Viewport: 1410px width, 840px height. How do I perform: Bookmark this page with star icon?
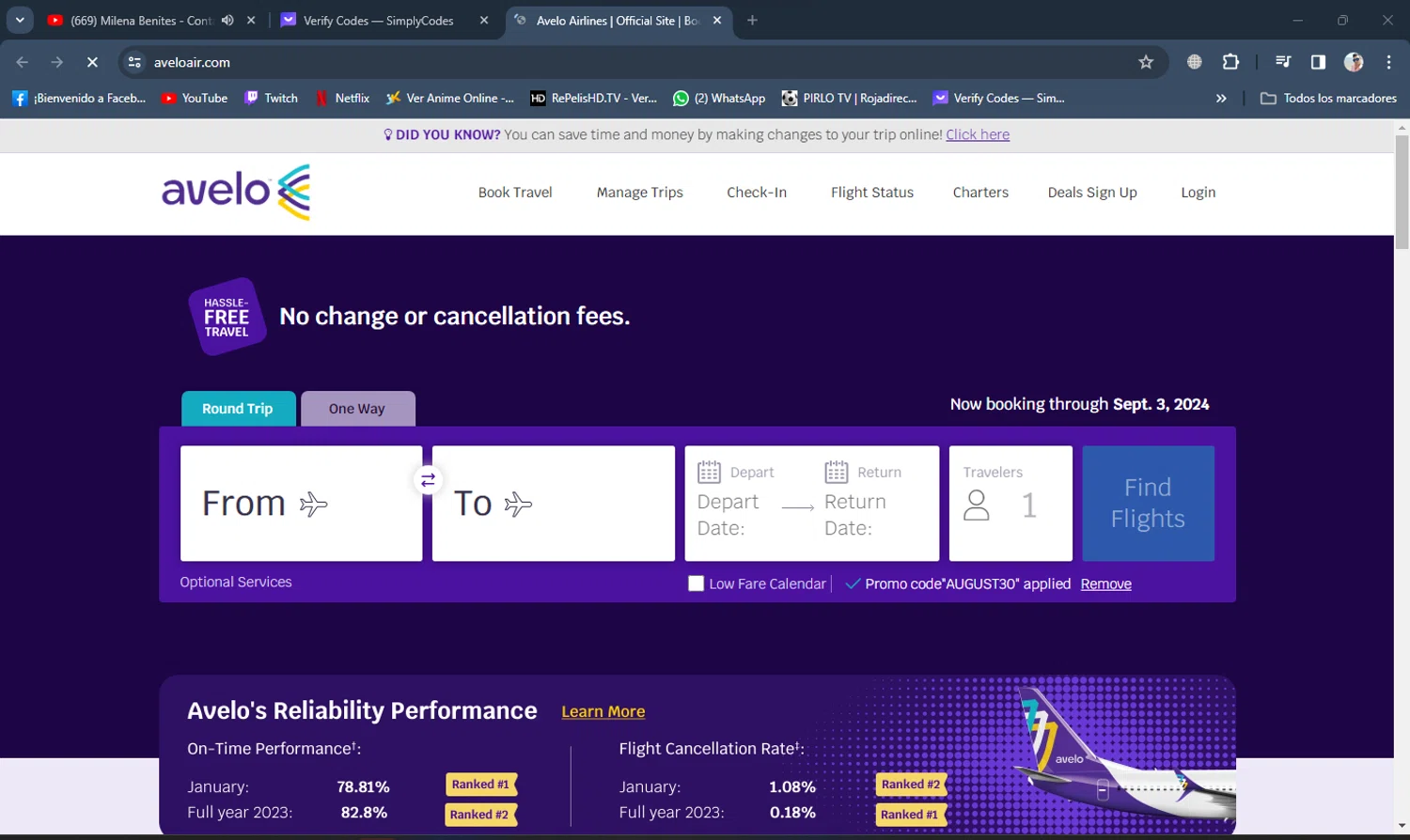[1146, 62]
